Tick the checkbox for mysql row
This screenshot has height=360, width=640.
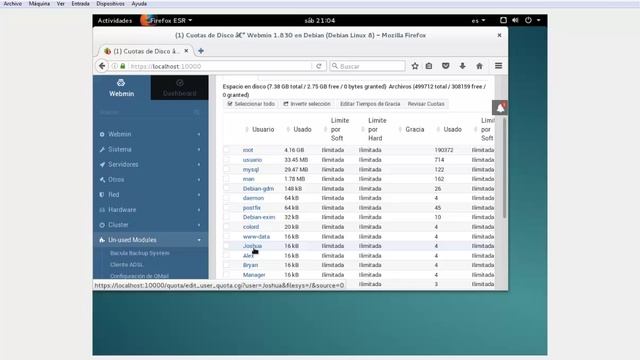tap(227, 169)
